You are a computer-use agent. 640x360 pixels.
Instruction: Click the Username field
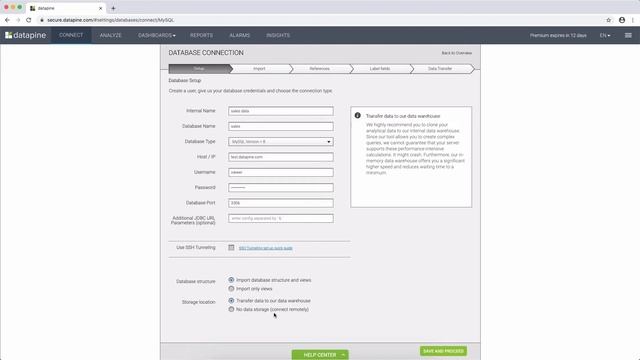click(x=281, y=172)
